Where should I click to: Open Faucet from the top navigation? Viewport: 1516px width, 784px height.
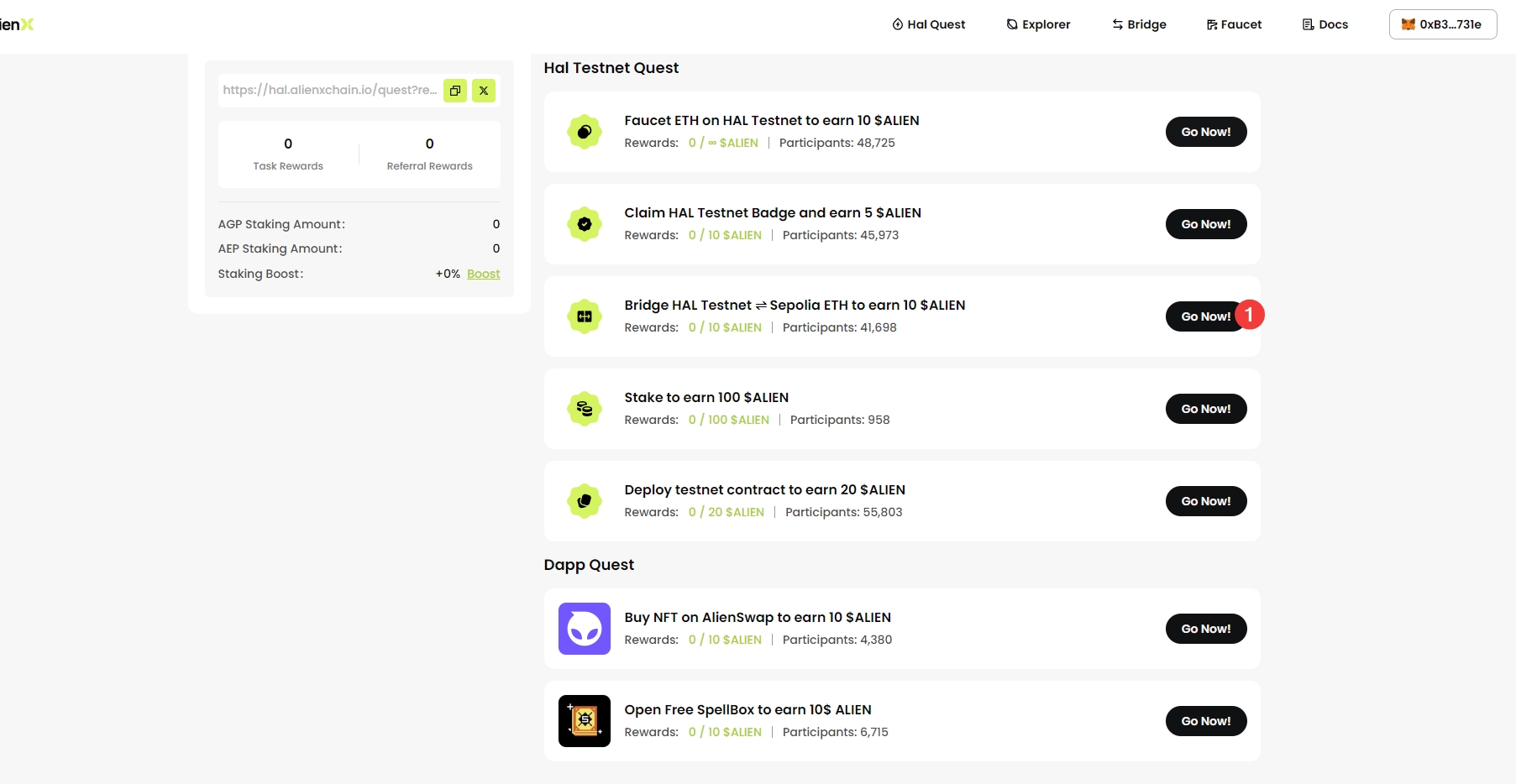(1234, 24)
